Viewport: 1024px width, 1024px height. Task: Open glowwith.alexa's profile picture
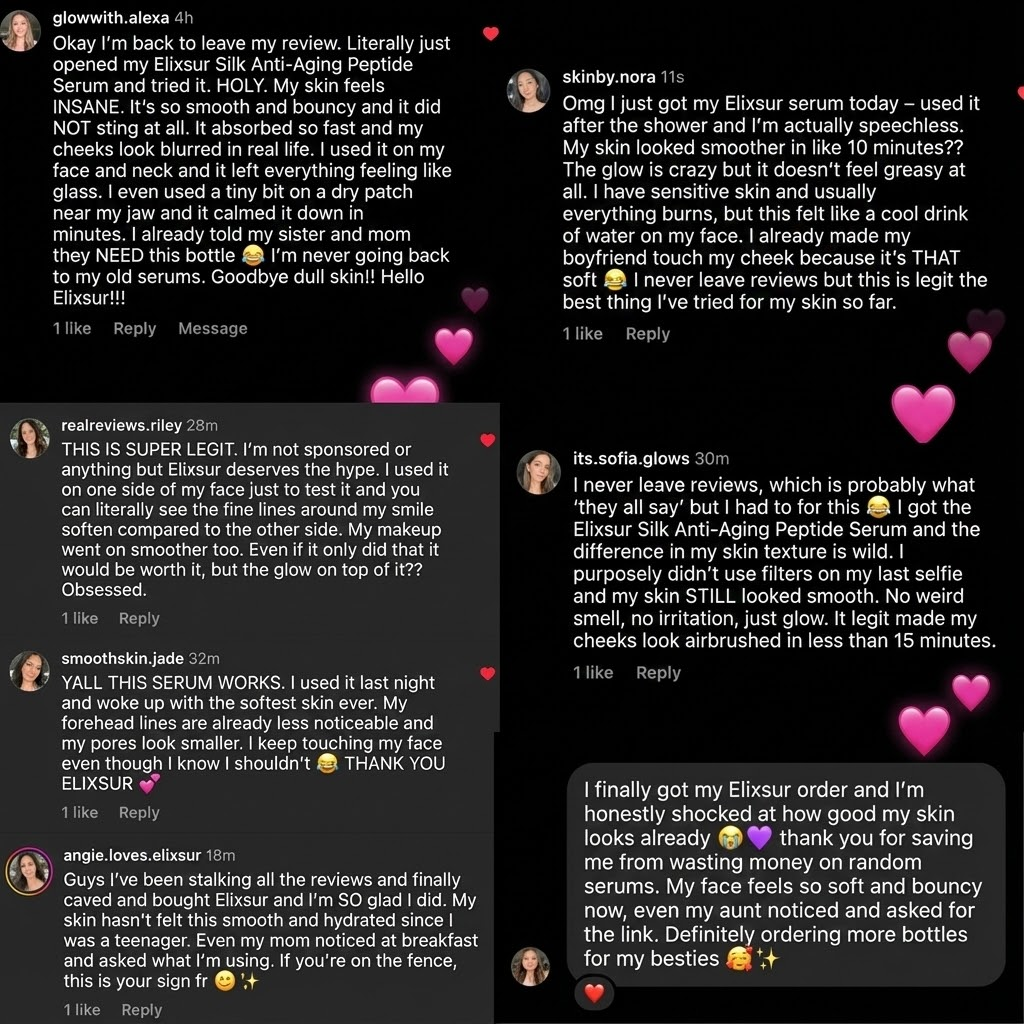tap(21, 31)
